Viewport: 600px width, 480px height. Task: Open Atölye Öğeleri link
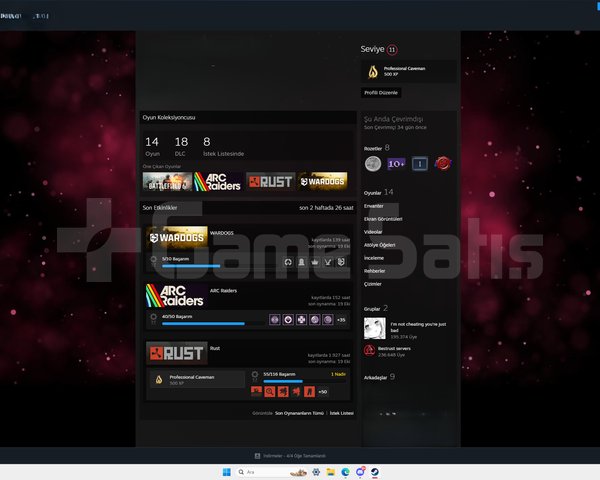click(x=380, y=245)
